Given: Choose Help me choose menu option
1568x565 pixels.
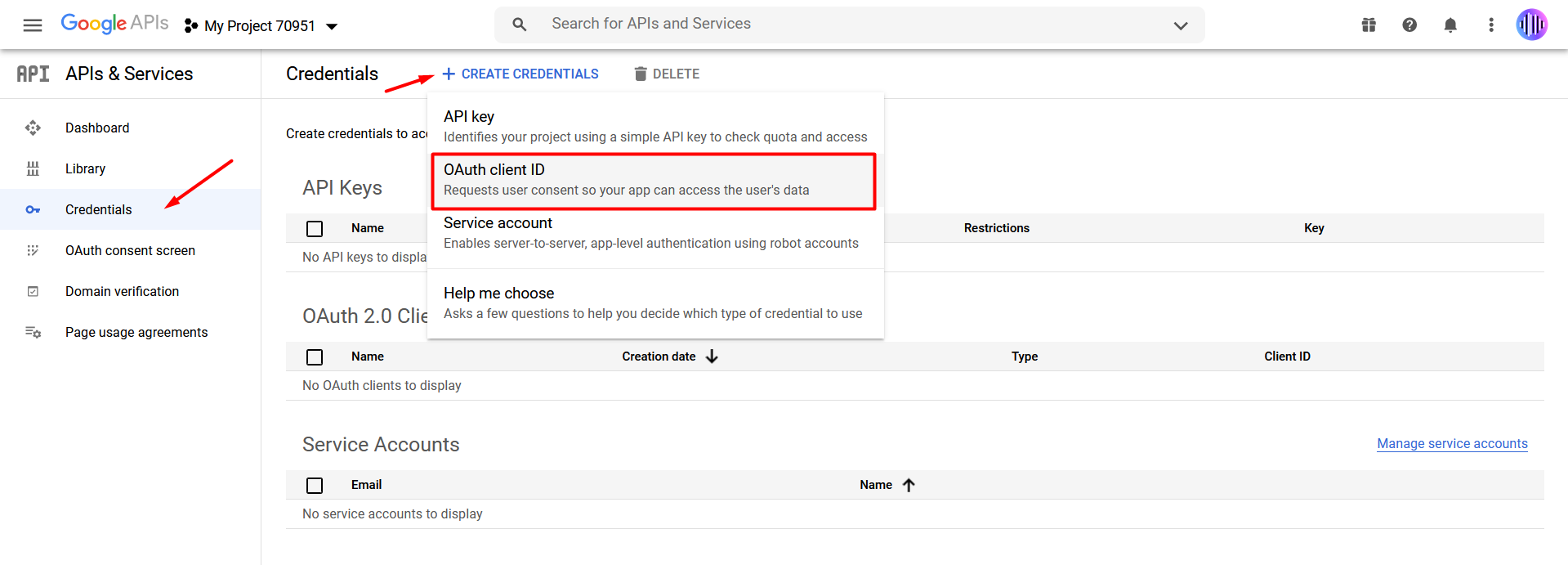Looking at the screenshot, I should [x=655, y=303].
